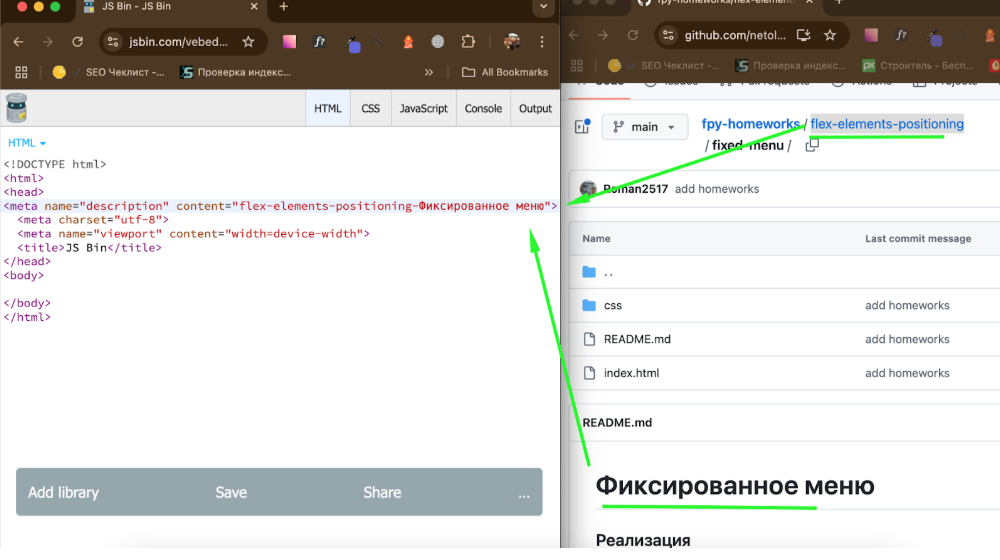Viewport: 1000px width, 560px height.
Task: Bookmark GitHub page with star icon
Action: [830, 35]
